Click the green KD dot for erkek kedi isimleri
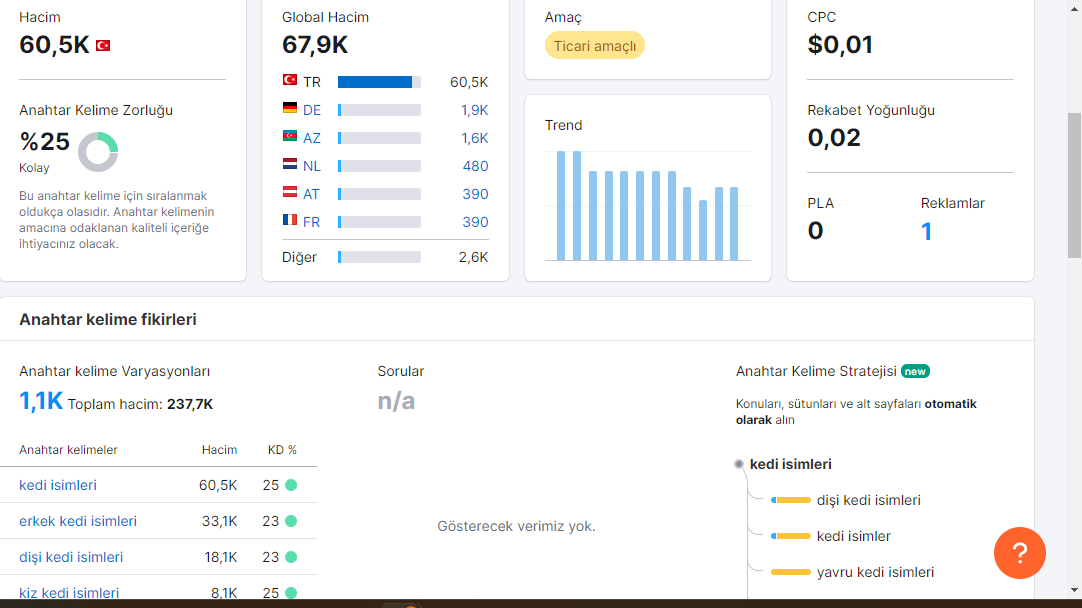Screen dimensions: 1082x608 click(x=291, y=521)
